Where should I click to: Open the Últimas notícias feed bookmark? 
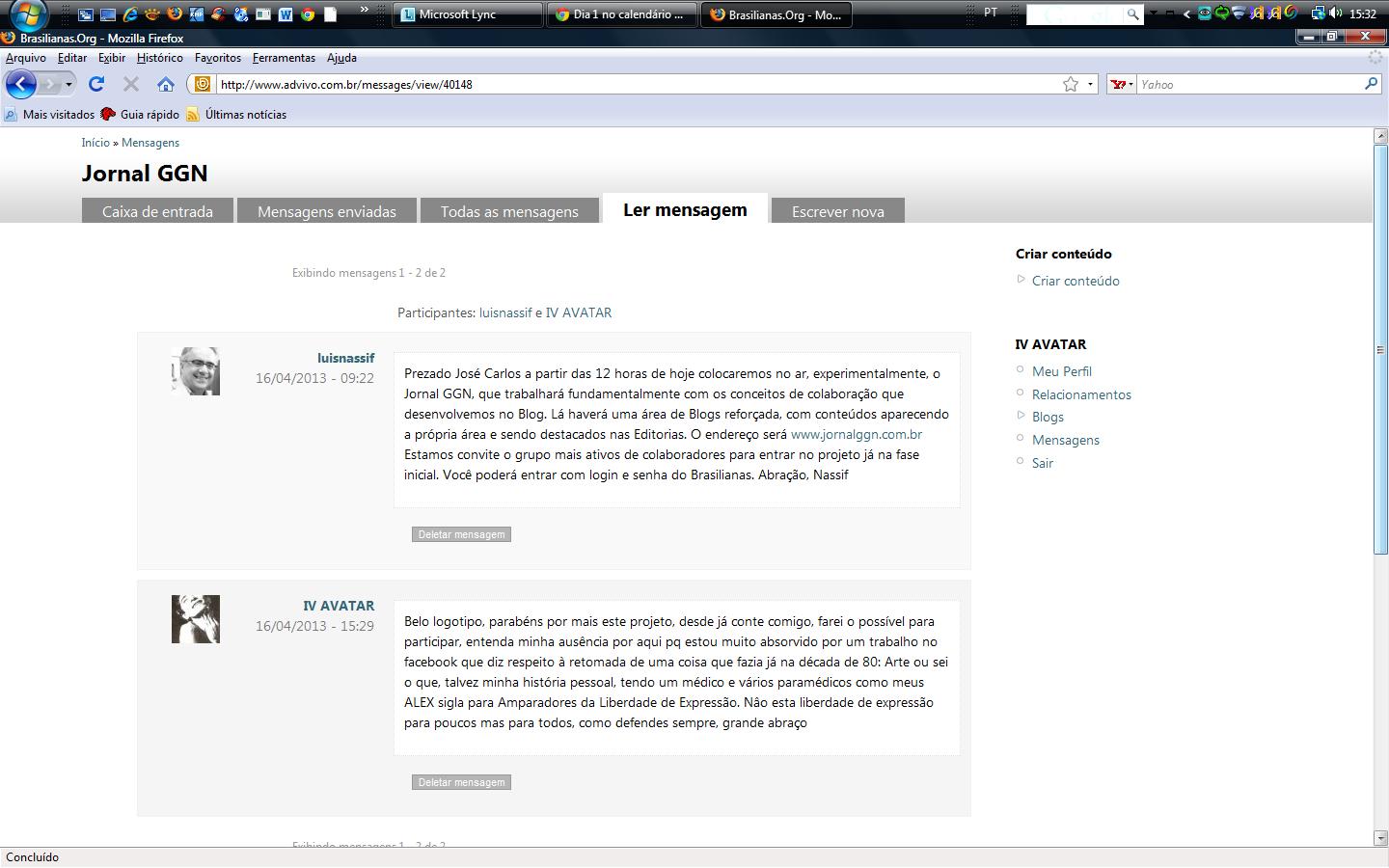tap(236, 114)
